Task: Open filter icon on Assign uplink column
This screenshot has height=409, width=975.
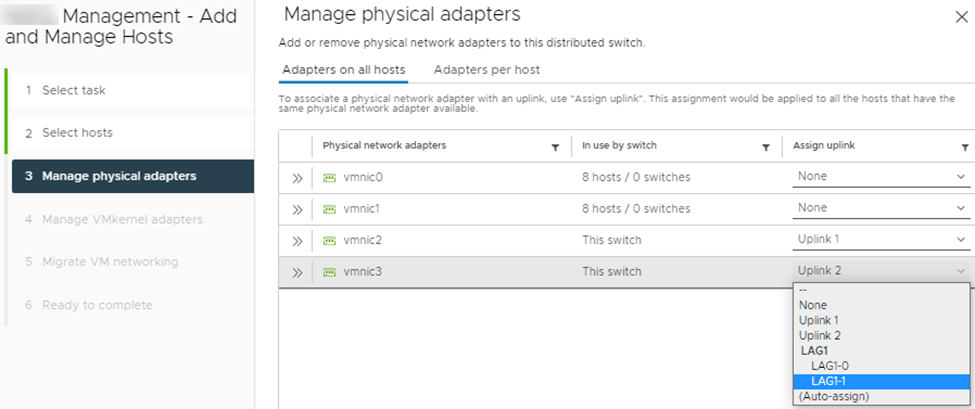Action: (x=965, y=146)
